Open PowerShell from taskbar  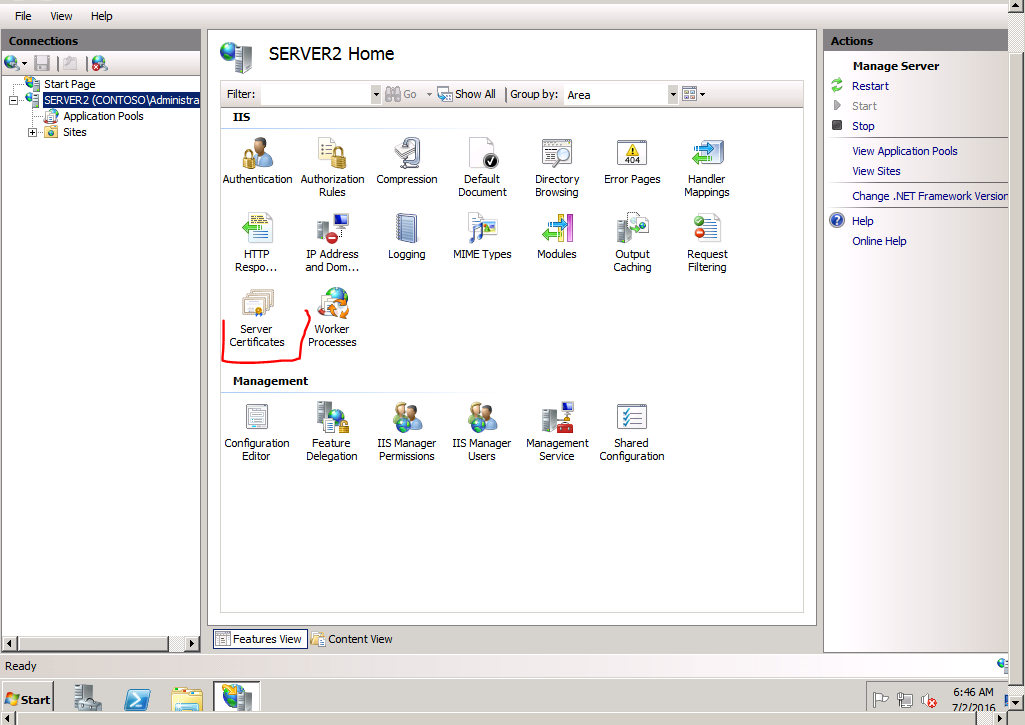(137, 699)
